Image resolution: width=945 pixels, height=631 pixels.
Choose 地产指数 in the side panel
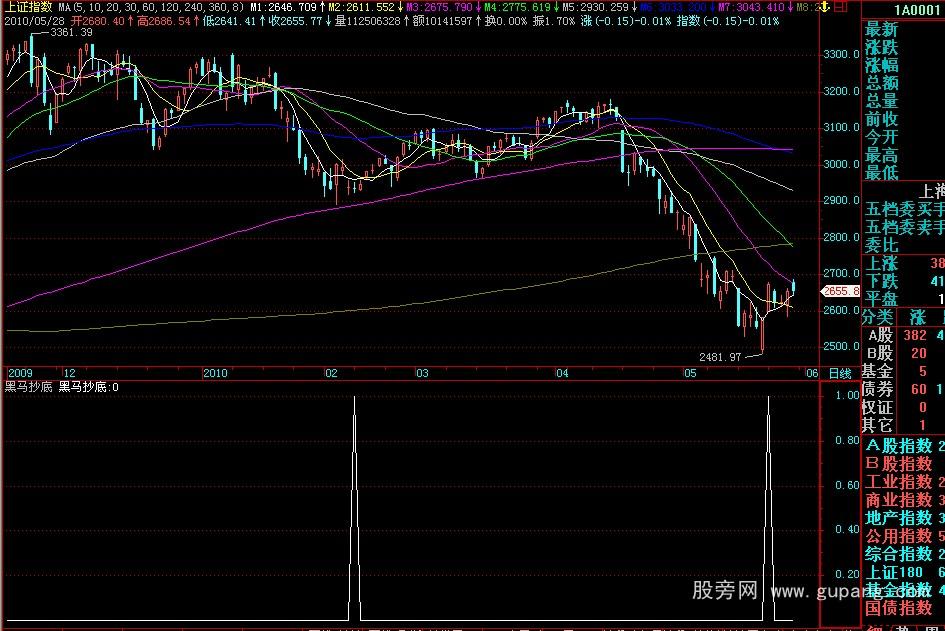898,518
